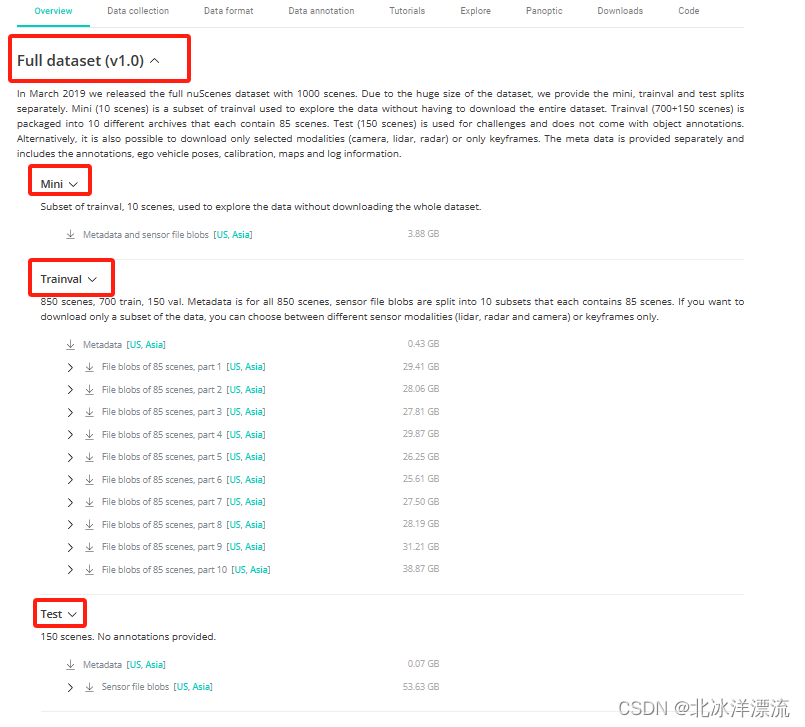Click download icon for part 3 blobs
The width and height of the screenshot is (805, 727).
[x=89, y=412]
